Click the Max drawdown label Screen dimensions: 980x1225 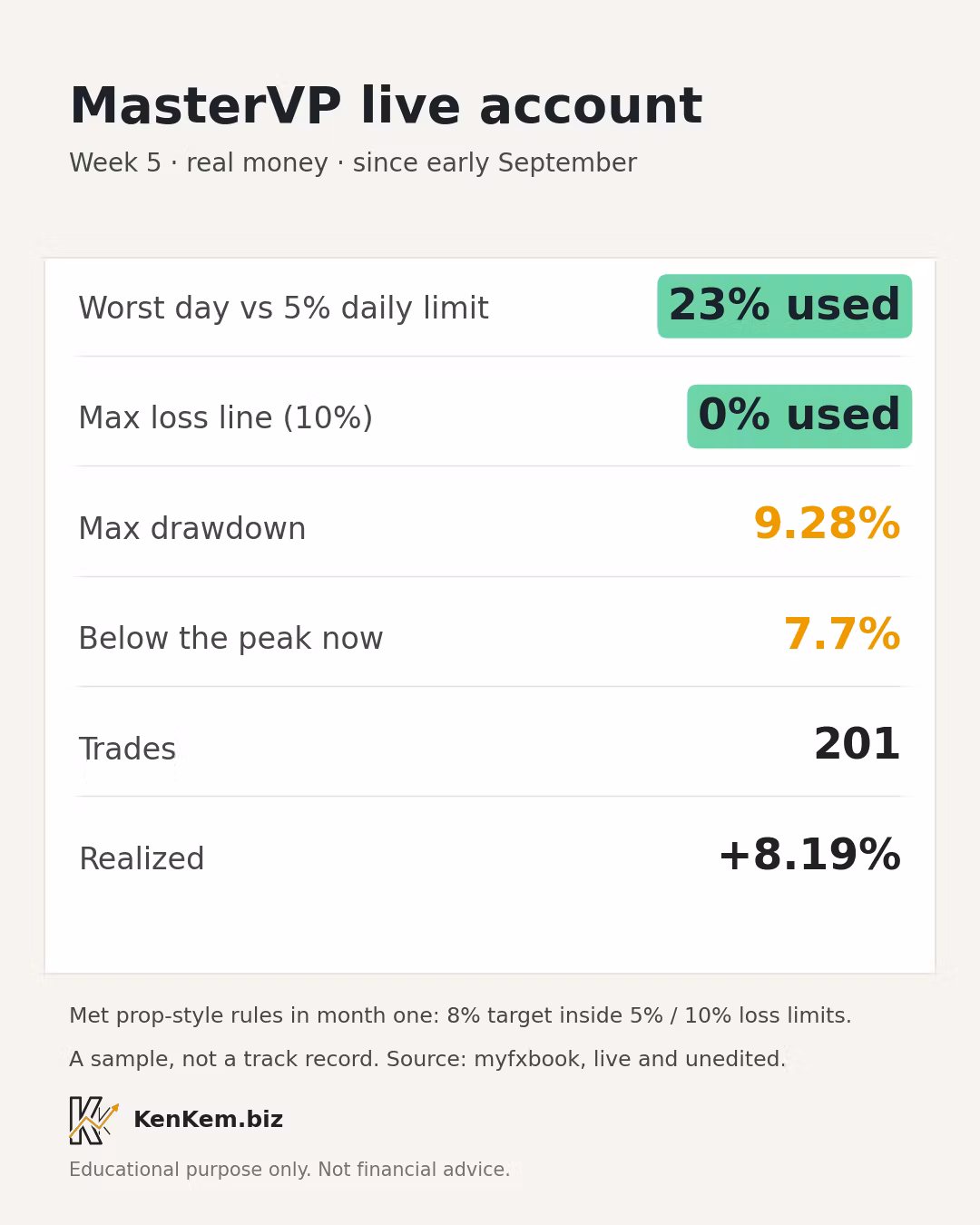(x=192, y=529)
